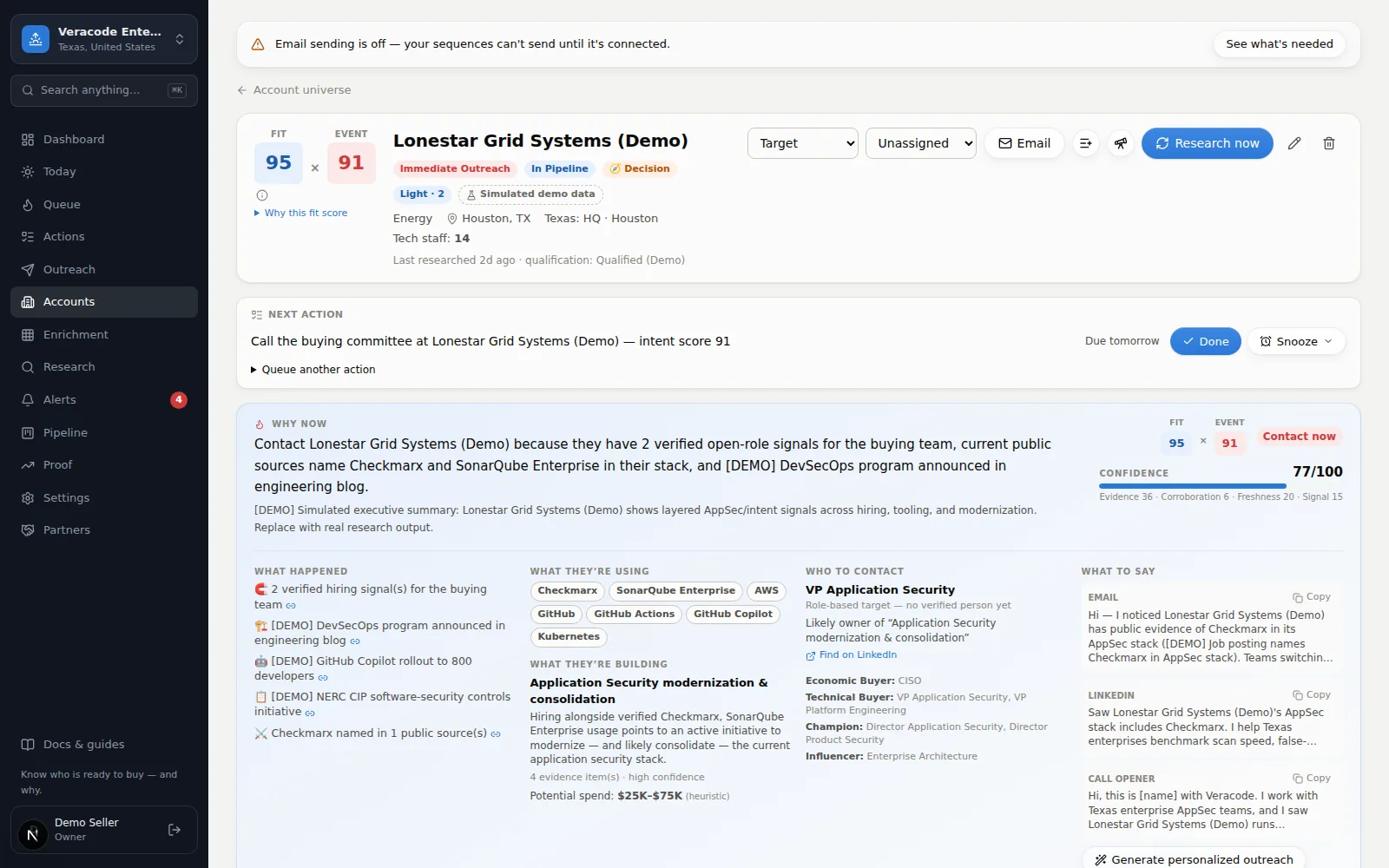Click the email warning triangle icon
1389x868 pixels.
click(x=258, y=44)
